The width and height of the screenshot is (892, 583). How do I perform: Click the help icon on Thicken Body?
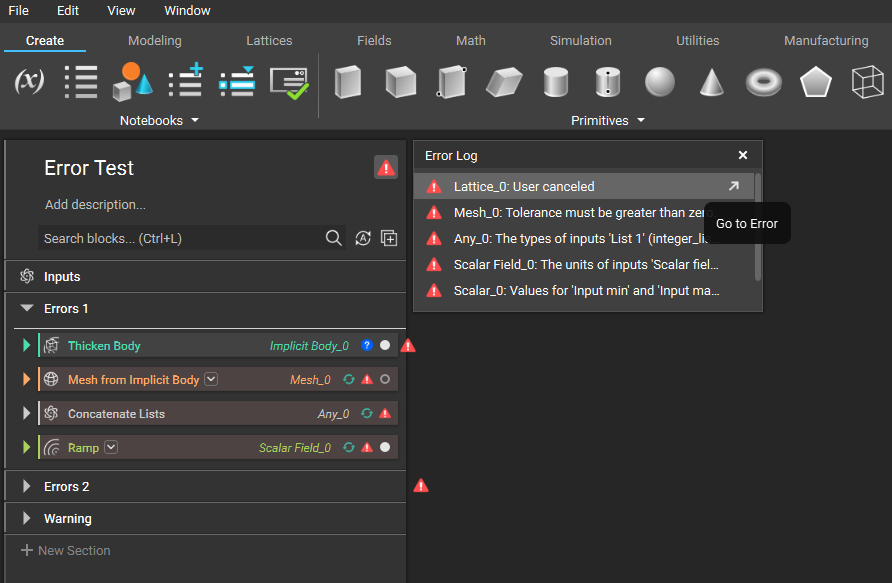point(367,345)
